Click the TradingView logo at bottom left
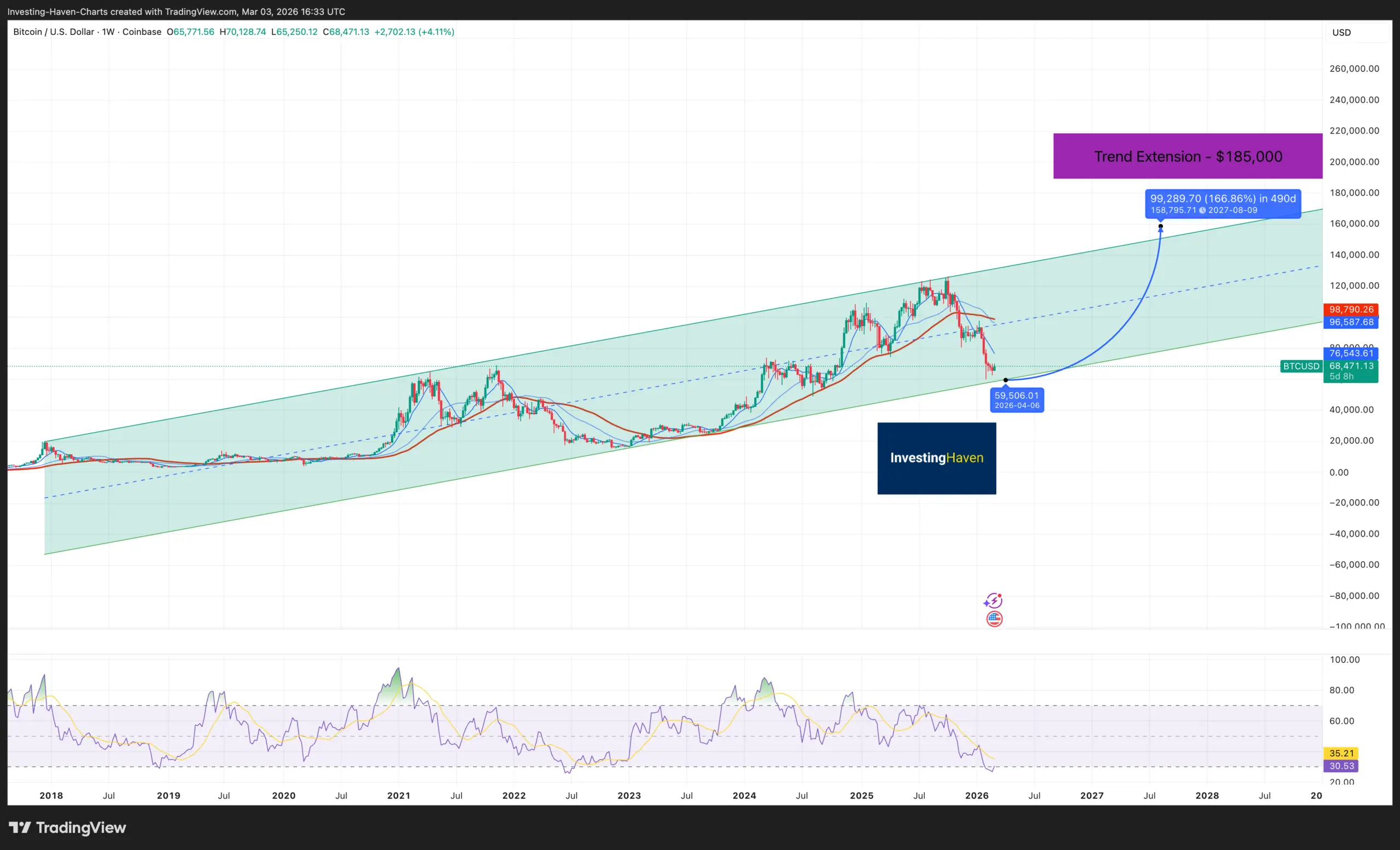This screenshot has height=850, width=1400. 67,827
